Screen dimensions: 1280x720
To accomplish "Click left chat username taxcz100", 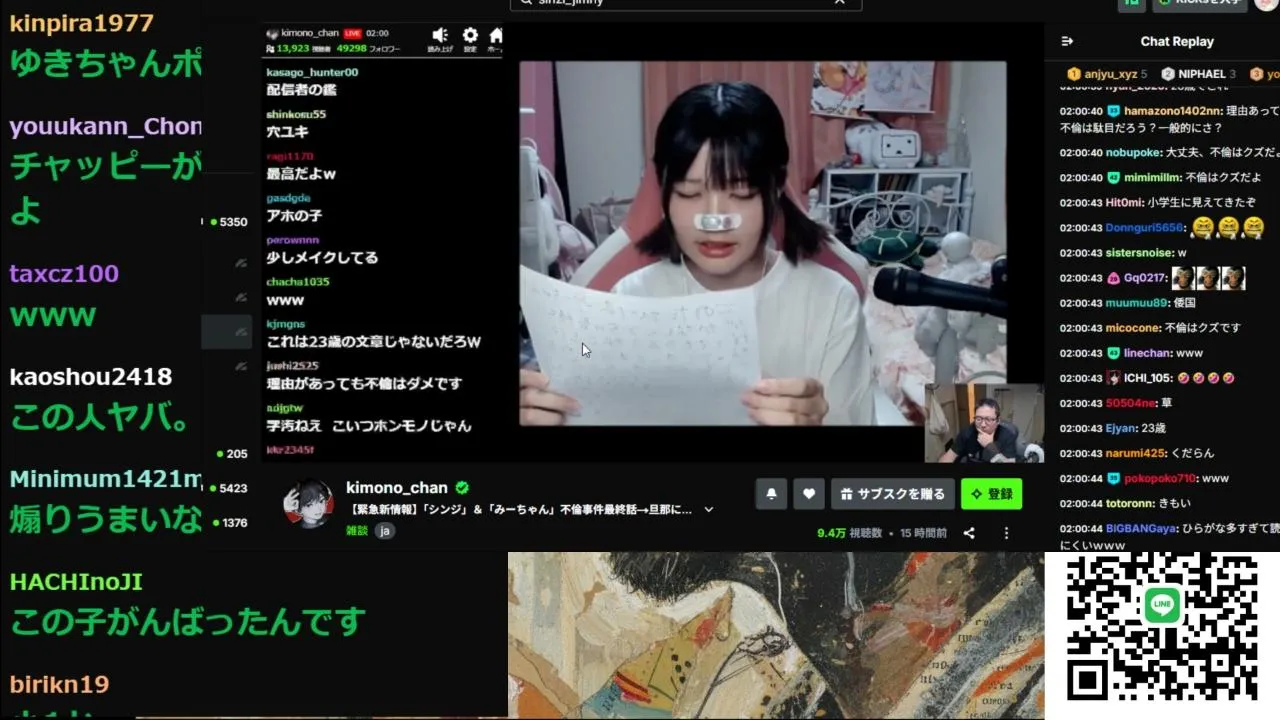I will 64,273.
